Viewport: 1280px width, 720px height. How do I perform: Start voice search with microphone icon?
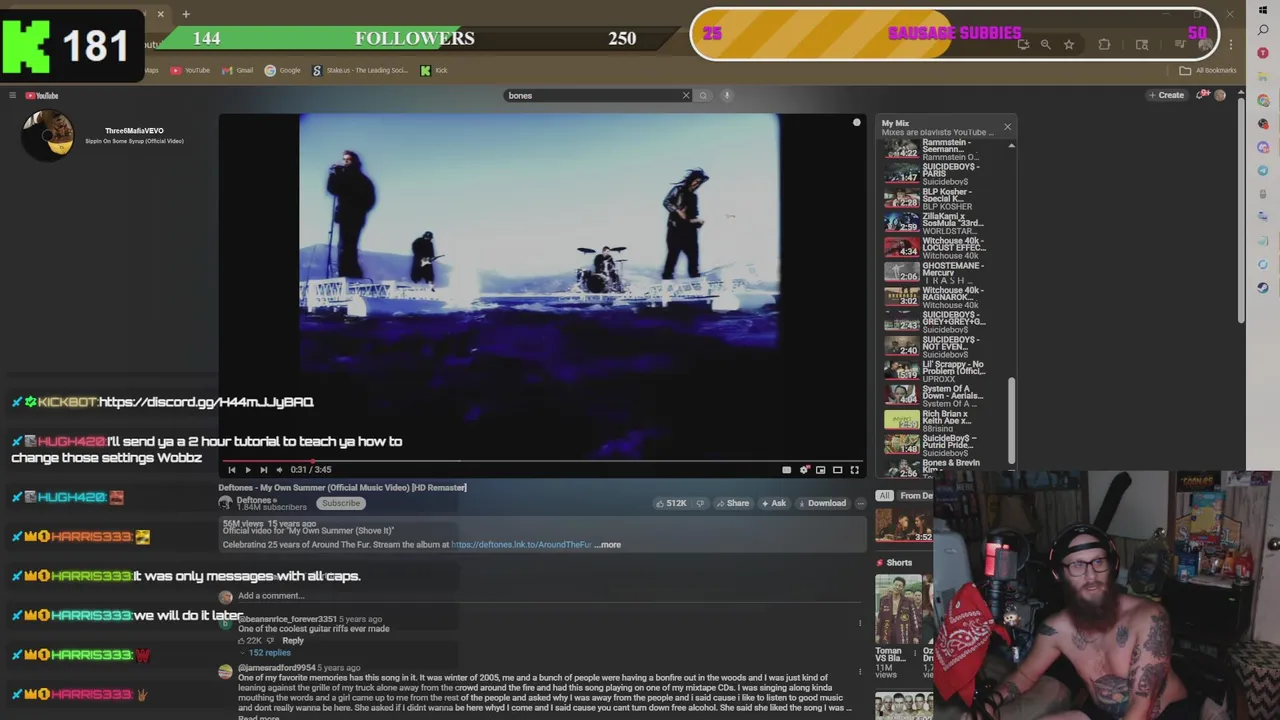[x=727, y=96]
